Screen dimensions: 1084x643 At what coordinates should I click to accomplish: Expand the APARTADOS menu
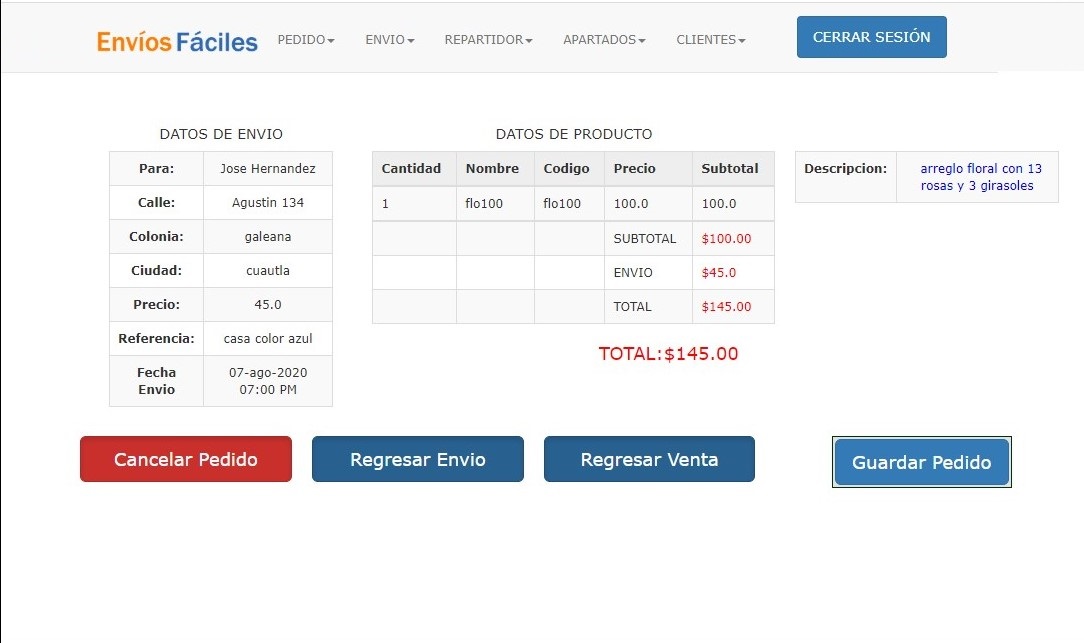coord(604,40)
